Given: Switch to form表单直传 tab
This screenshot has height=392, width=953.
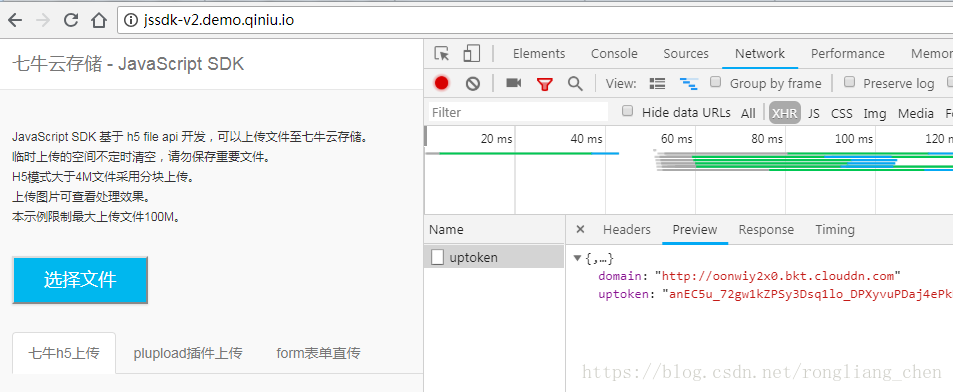Looking at the screenshot, I should coord(318,353).
